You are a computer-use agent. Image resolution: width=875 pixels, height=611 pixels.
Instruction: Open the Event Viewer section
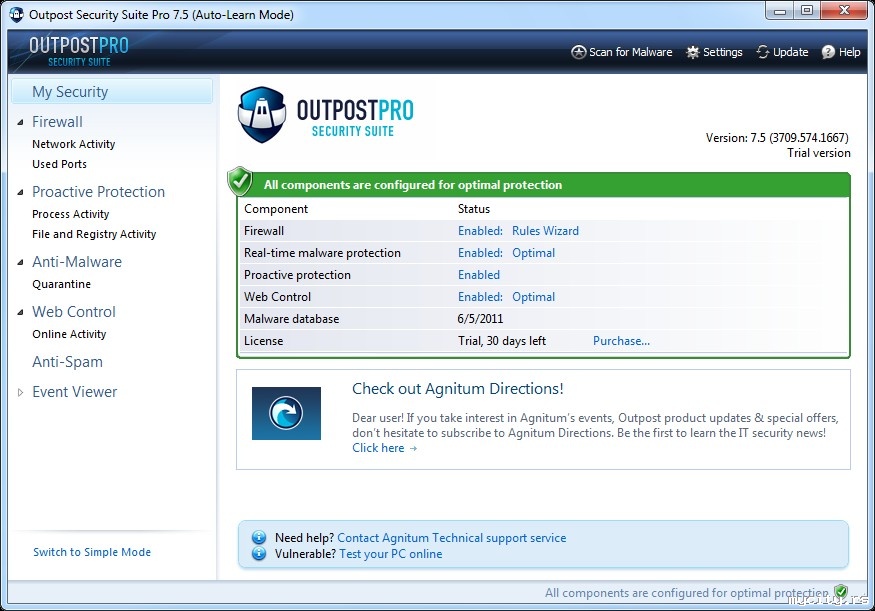pos(75,392)
